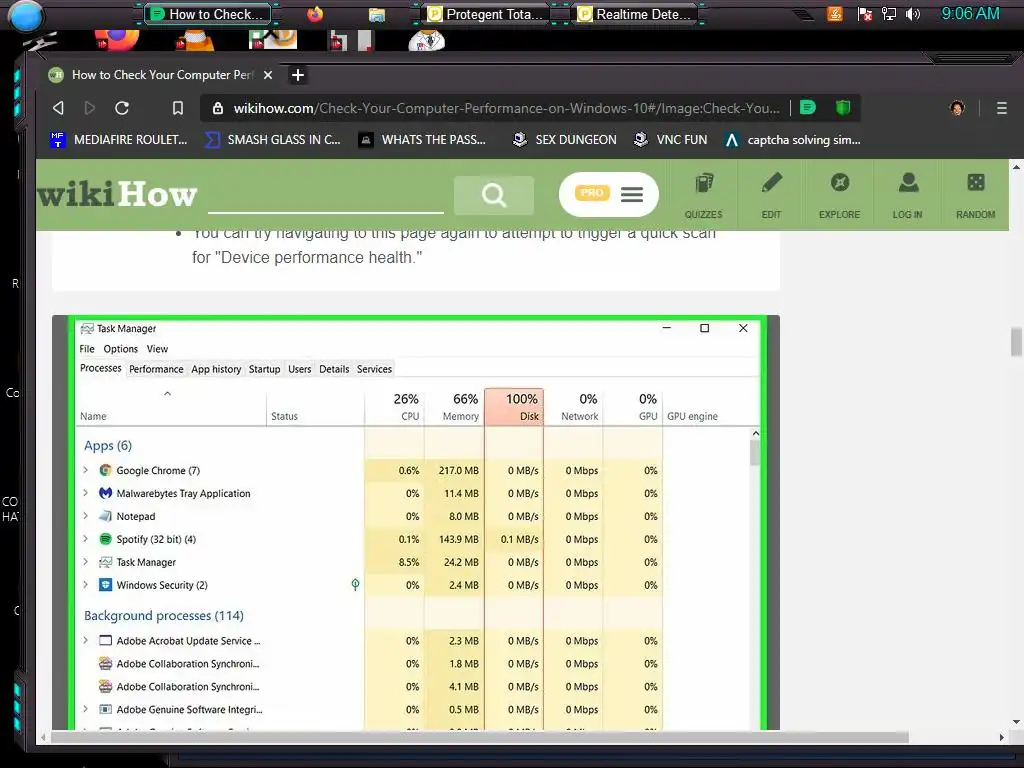Click the scroll up arrow of page scrollbar
Image resolution: width=1024 pixels, height=768 pixels.
tap(1016, 167)
